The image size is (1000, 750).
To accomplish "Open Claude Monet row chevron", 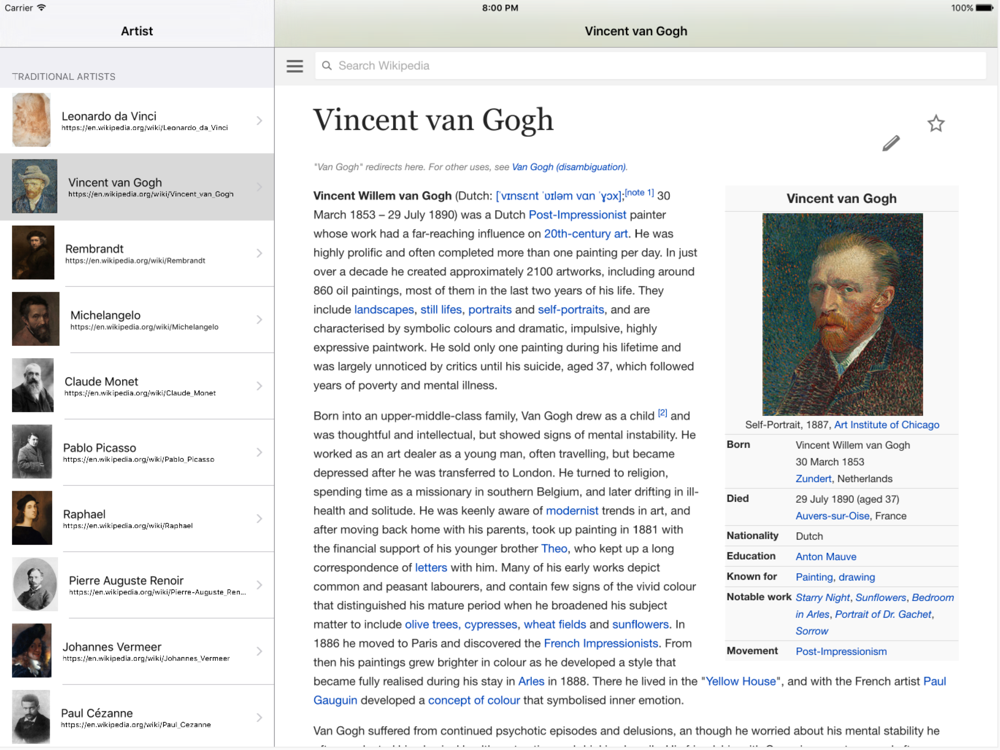I will [x=260, y=386].
